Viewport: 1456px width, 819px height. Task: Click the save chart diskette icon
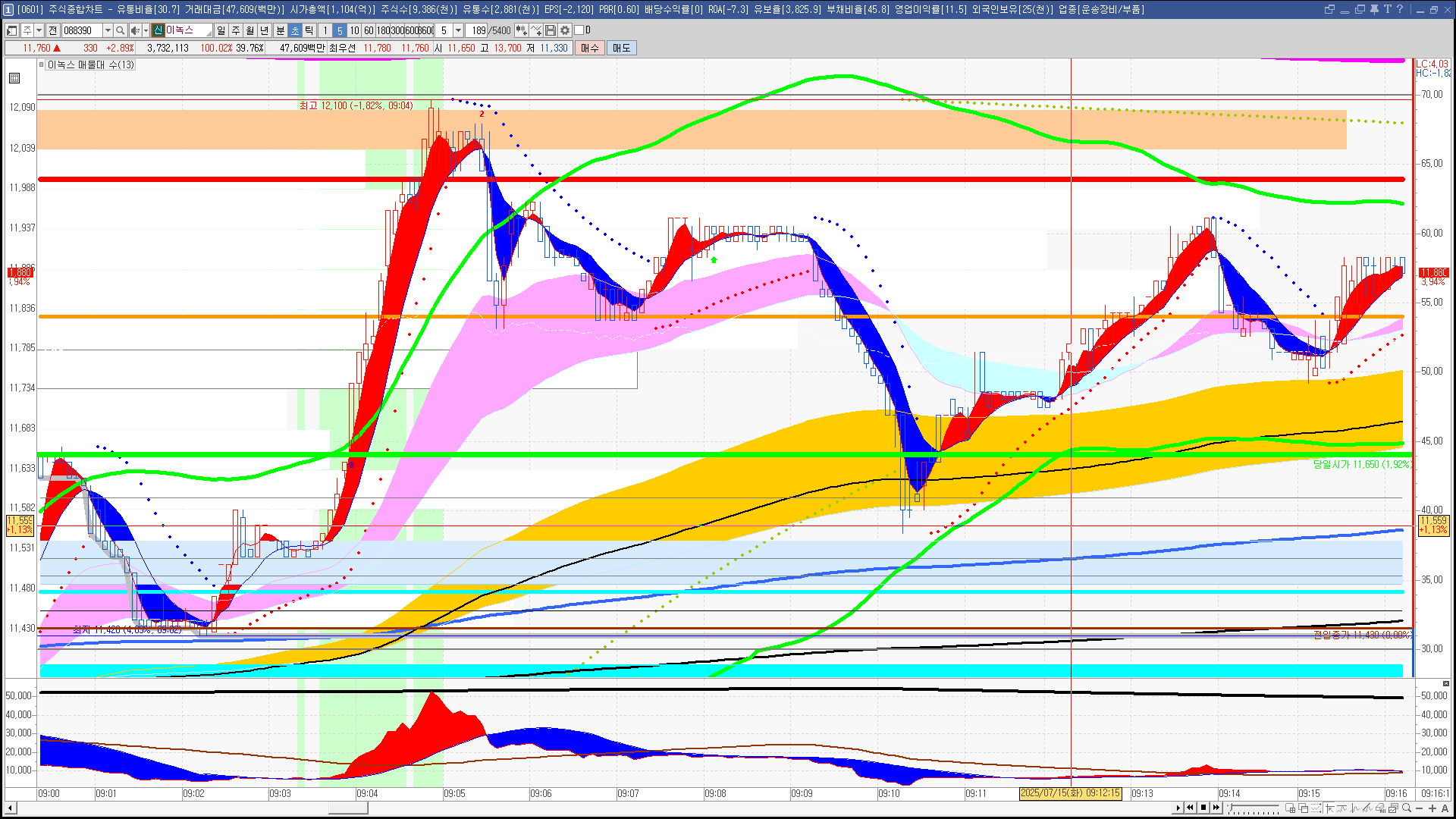coord(551,30)
